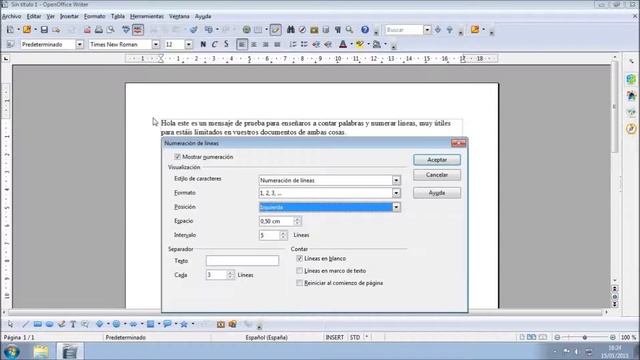Open the Formato menu
Screen dimensions: 640x360
(95, 16)
